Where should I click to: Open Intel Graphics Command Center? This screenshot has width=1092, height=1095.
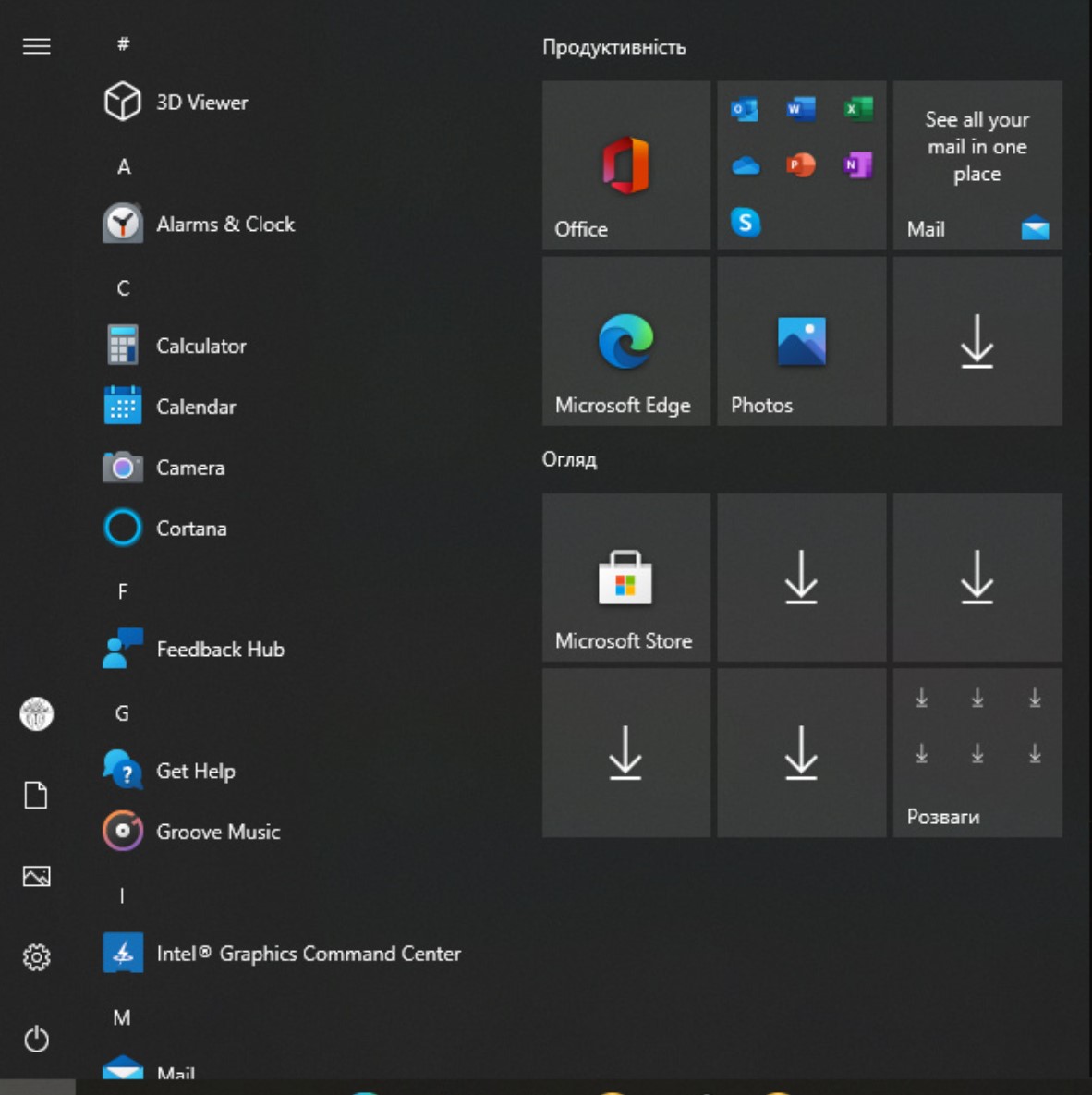pyautogui.click(x=309, y=954)
